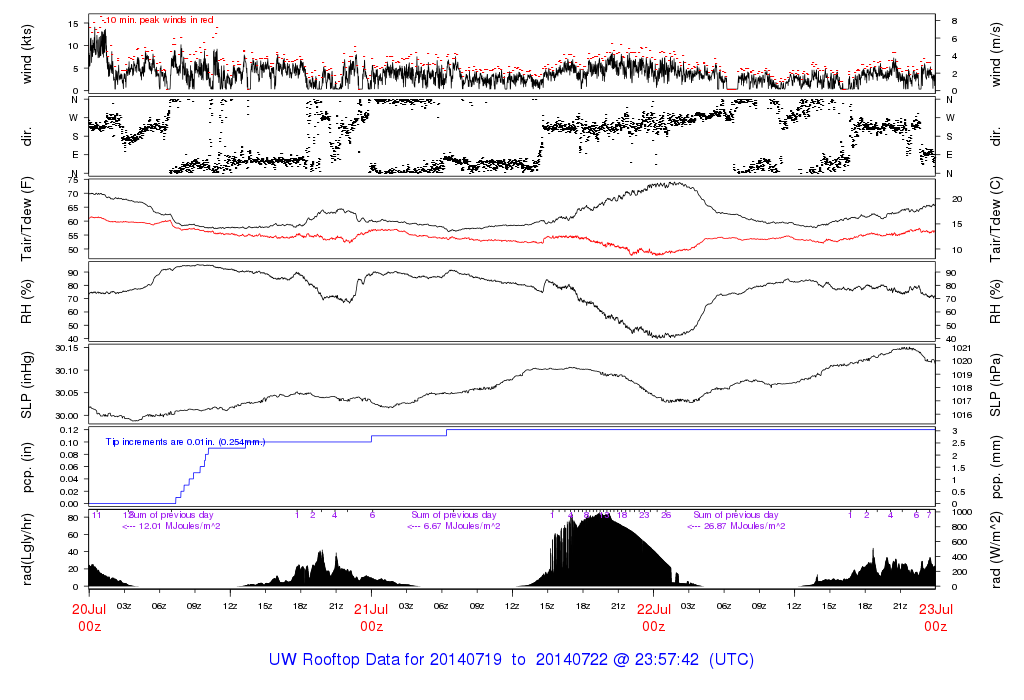The image size is (1024, 700).
Task: Click the 'SLP (inHg)' axis label
Action: pyautogui.click(x=28, y=385)
